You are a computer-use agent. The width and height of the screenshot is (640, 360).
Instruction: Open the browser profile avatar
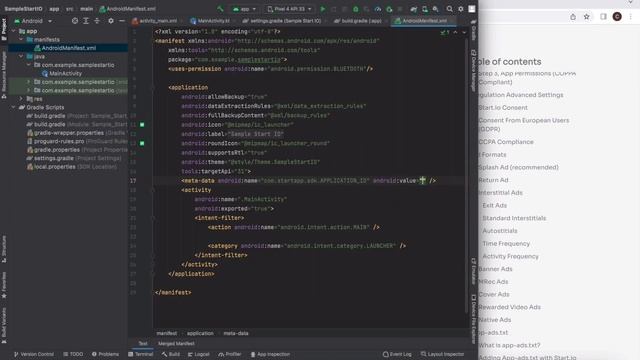pos(617,17)
